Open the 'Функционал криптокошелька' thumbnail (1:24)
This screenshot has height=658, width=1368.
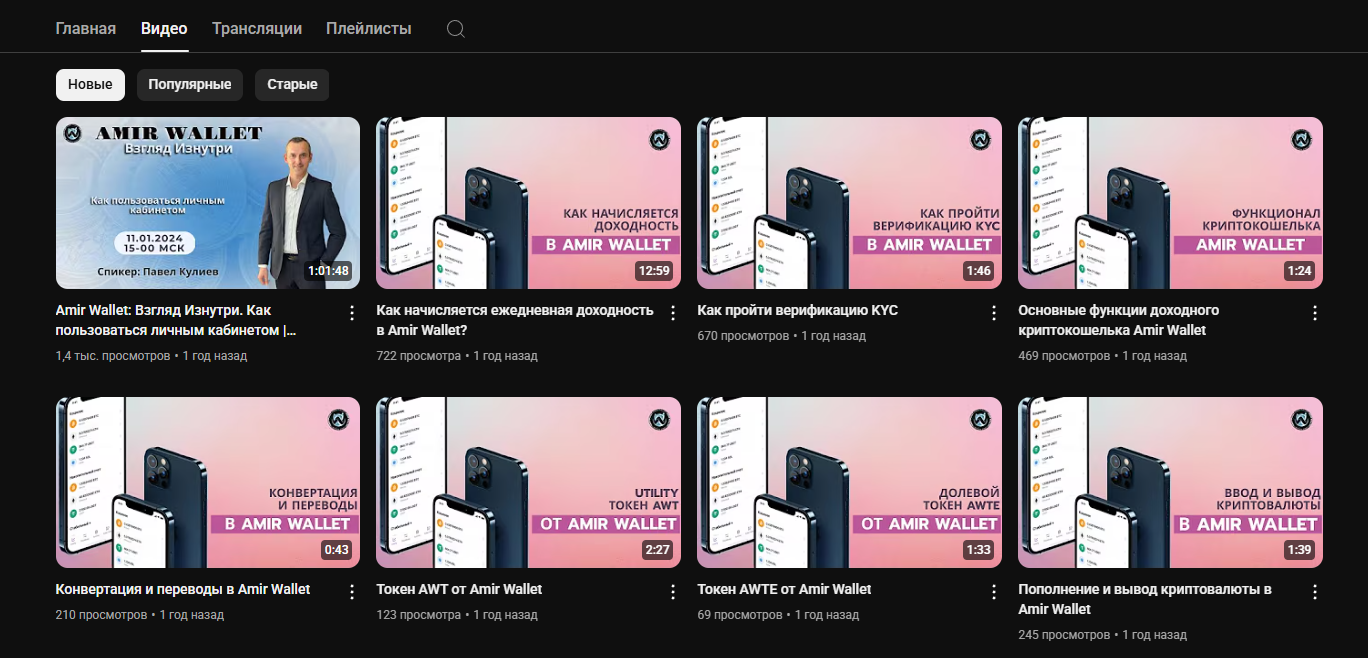(x=1170, y=203)
